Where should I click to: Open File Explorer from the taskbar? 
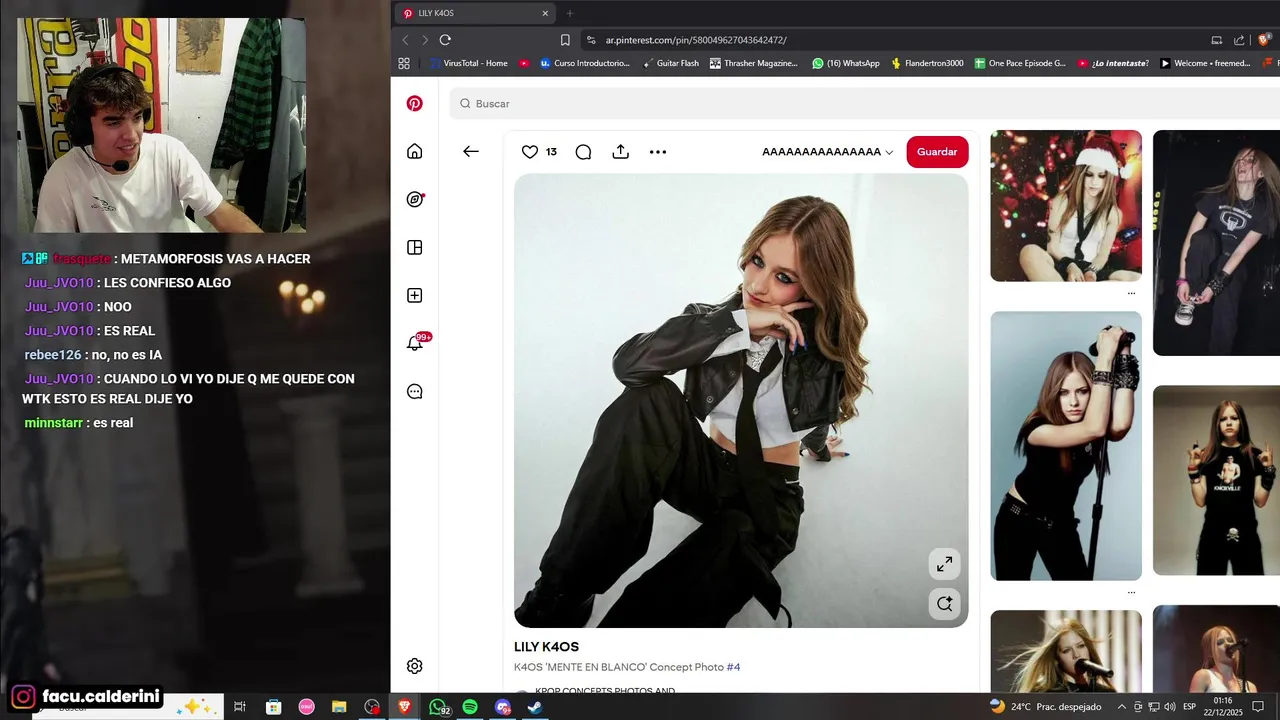pyautogui.click(x=339, y=707)
